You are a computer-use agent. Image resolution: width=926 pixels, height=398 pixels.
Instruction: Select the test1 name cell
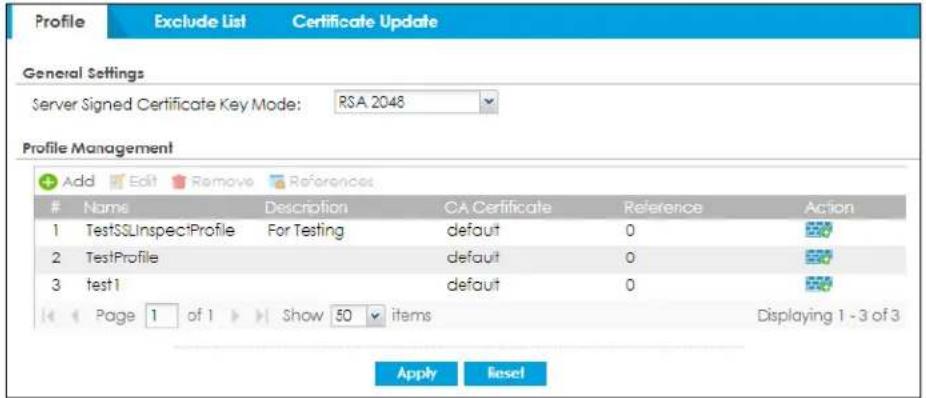coord(102,286)
